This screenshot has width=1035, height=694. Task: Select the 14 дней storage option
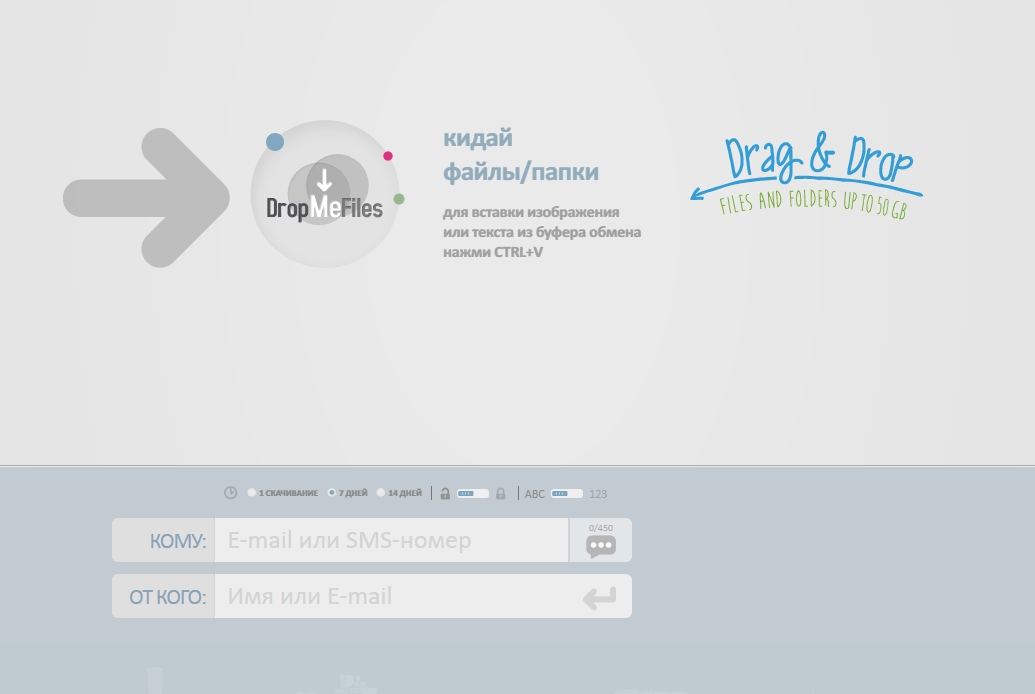click(381, 493)
